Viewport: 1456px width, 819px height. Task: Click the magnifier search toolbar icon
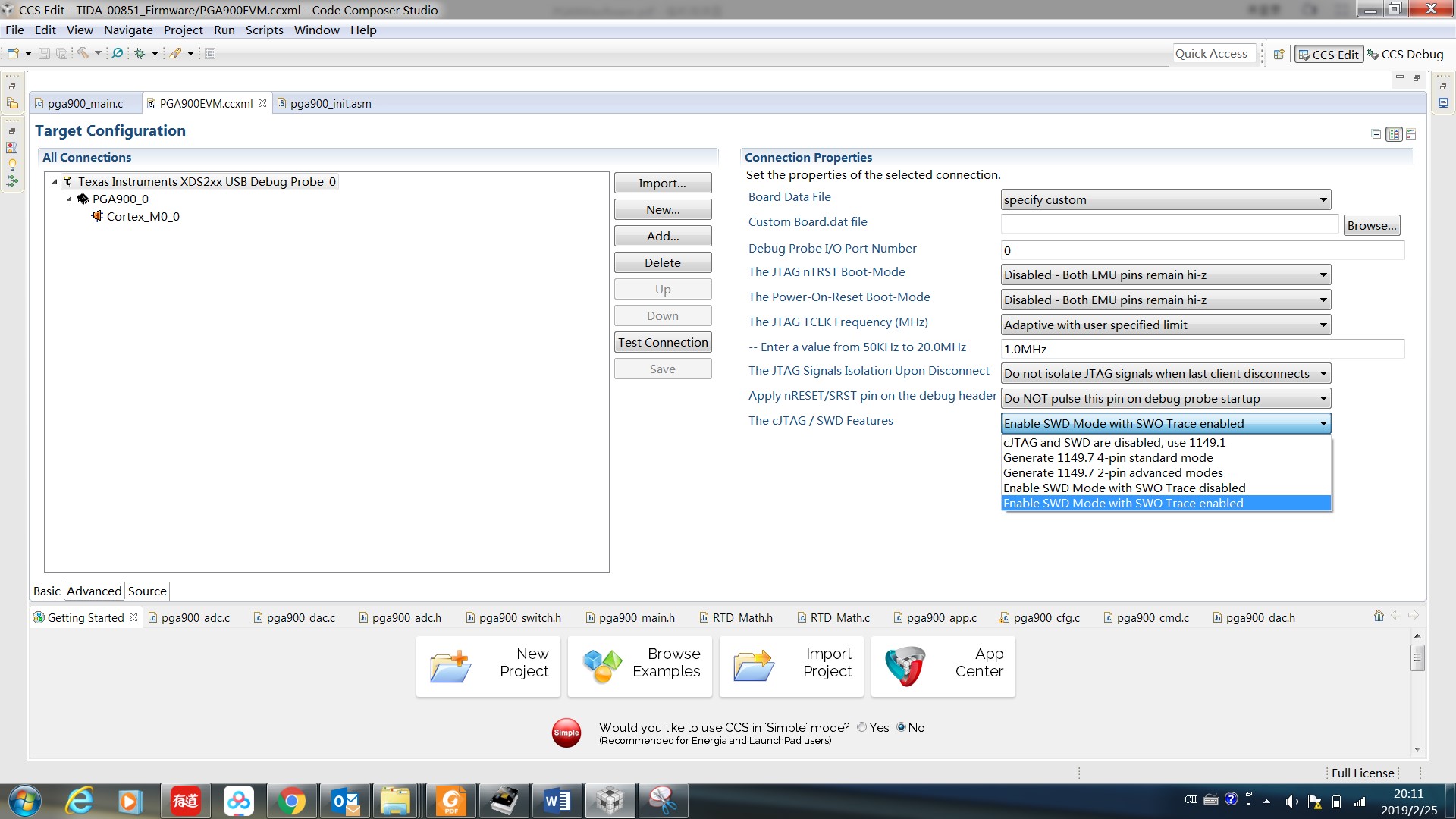click(x=118, y=53)
